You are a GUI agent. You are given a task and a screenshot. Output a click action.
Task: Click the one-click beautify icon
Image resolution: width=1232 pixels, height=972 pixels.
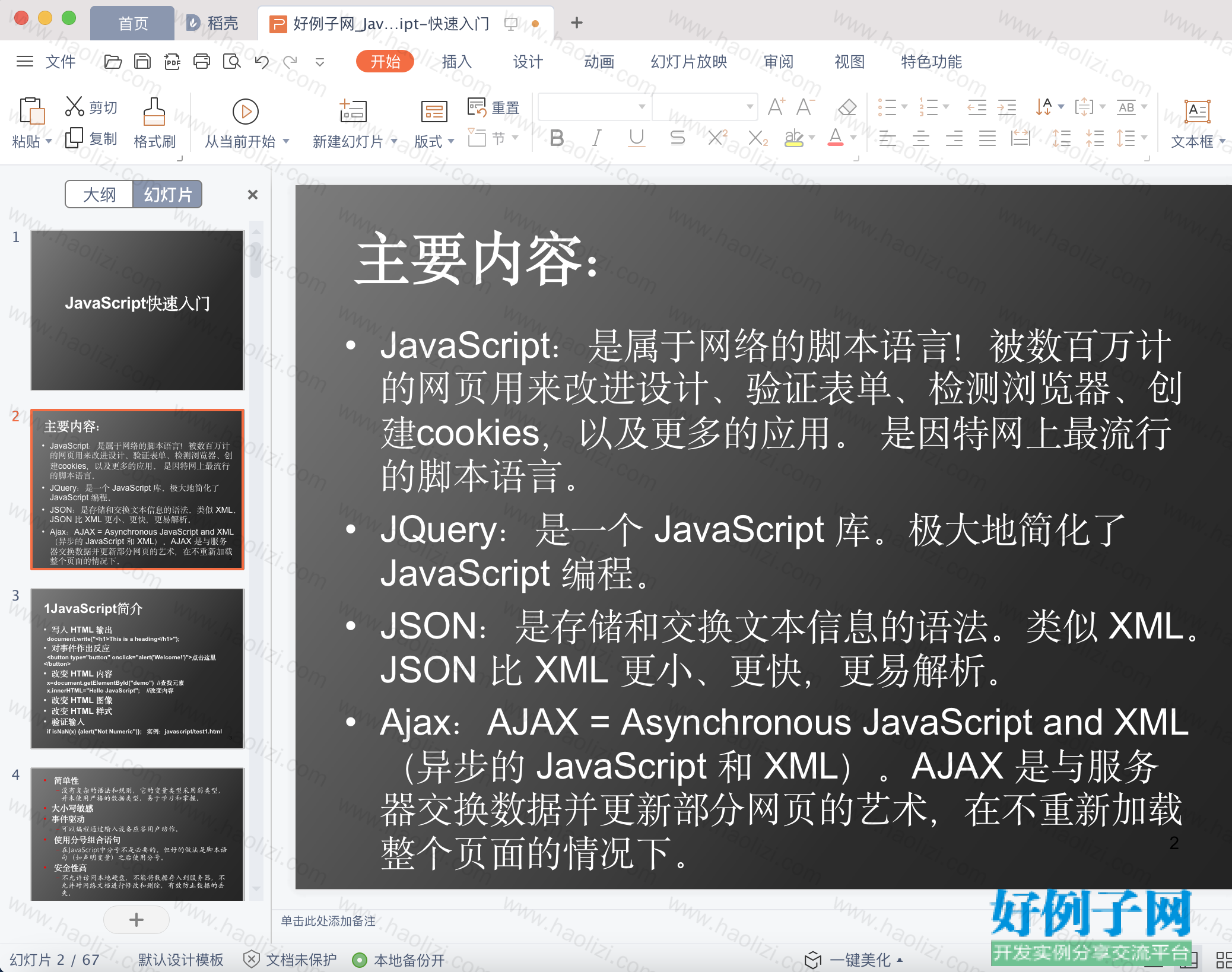(813, 960)
